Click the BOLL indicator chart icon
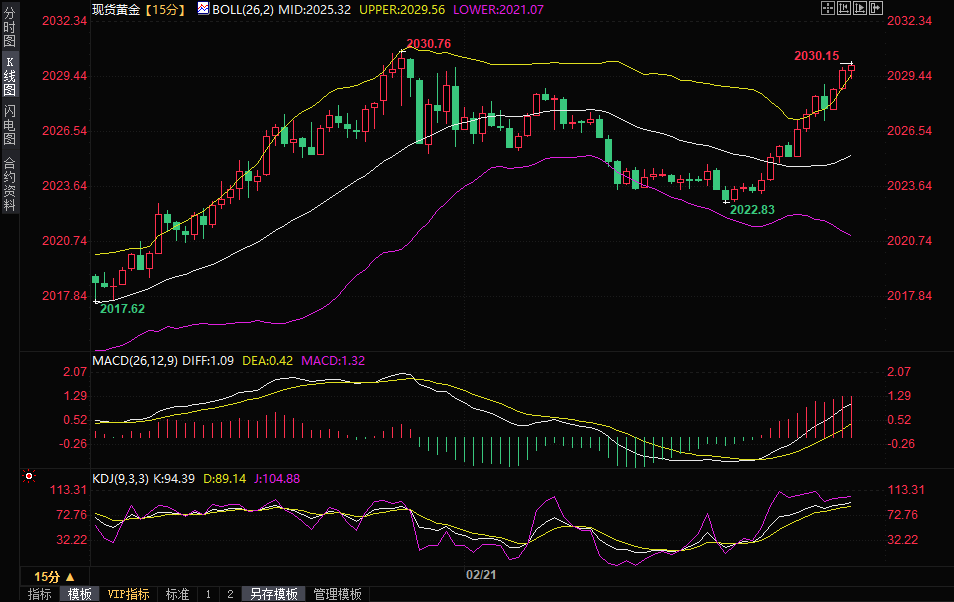This screenshot has height=602, width=954. 203,8
